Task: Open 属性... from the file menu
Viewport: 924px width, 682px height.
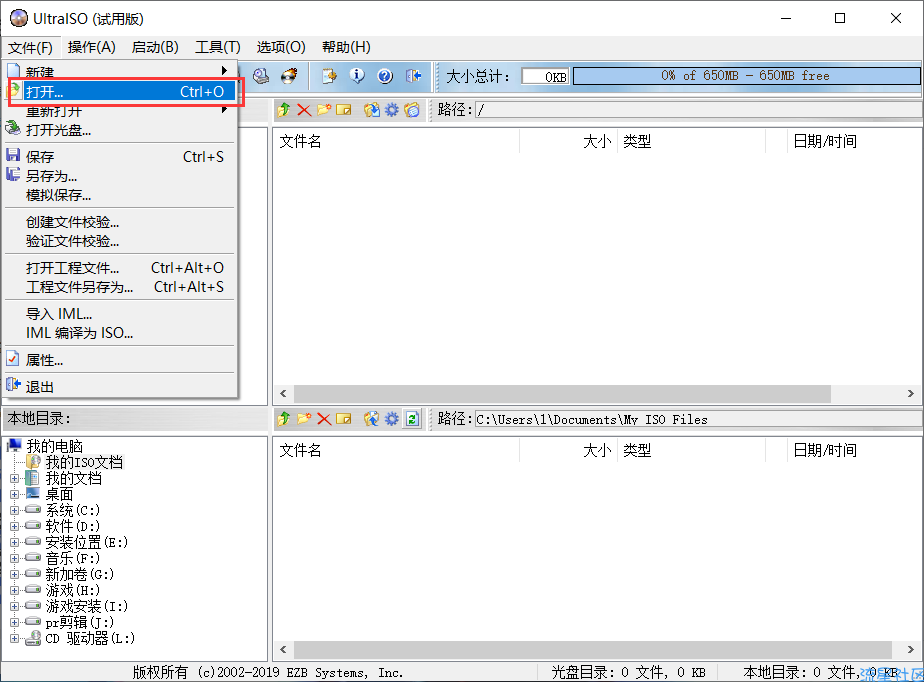Action: (121, 360)
